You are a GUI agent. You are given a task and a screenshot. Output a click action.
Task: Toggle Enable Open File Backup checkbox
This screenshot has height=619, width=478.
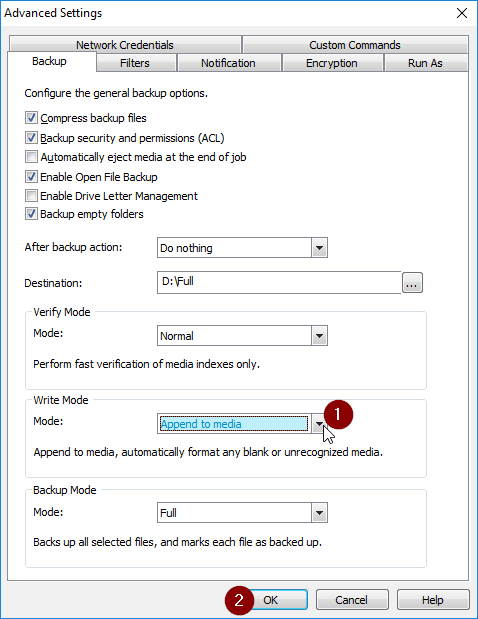(x=31, y=176)
